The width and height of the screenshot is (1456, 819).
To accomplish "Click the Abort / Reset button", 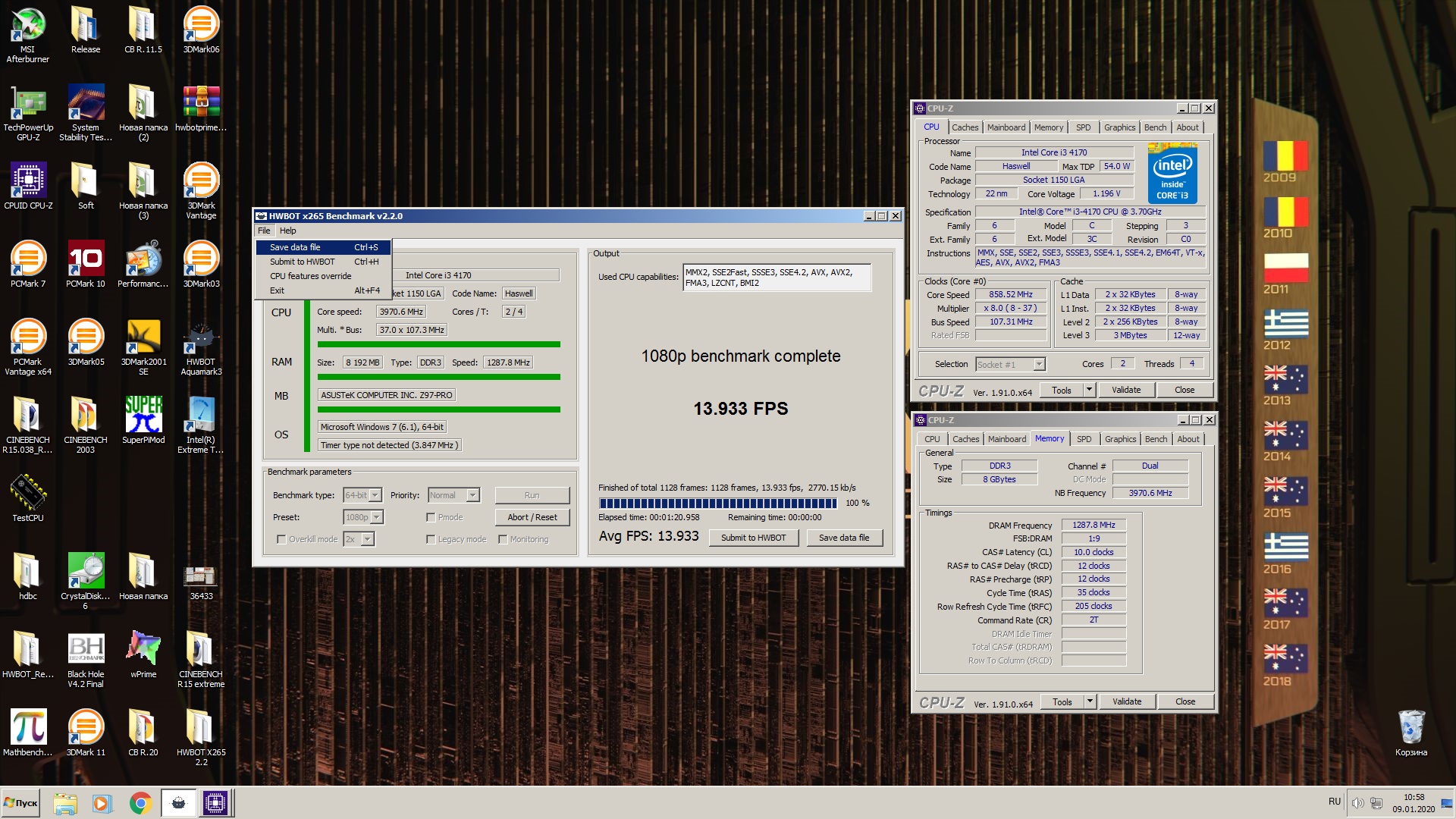I will coord(532,517).
